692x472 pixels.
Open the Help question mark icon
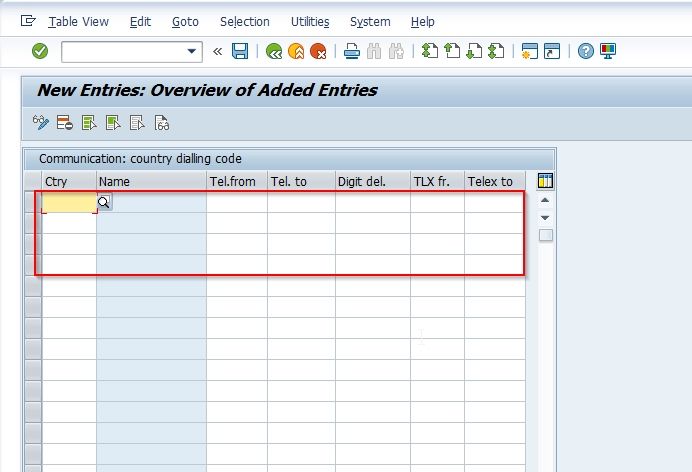[x=586, y=51]
